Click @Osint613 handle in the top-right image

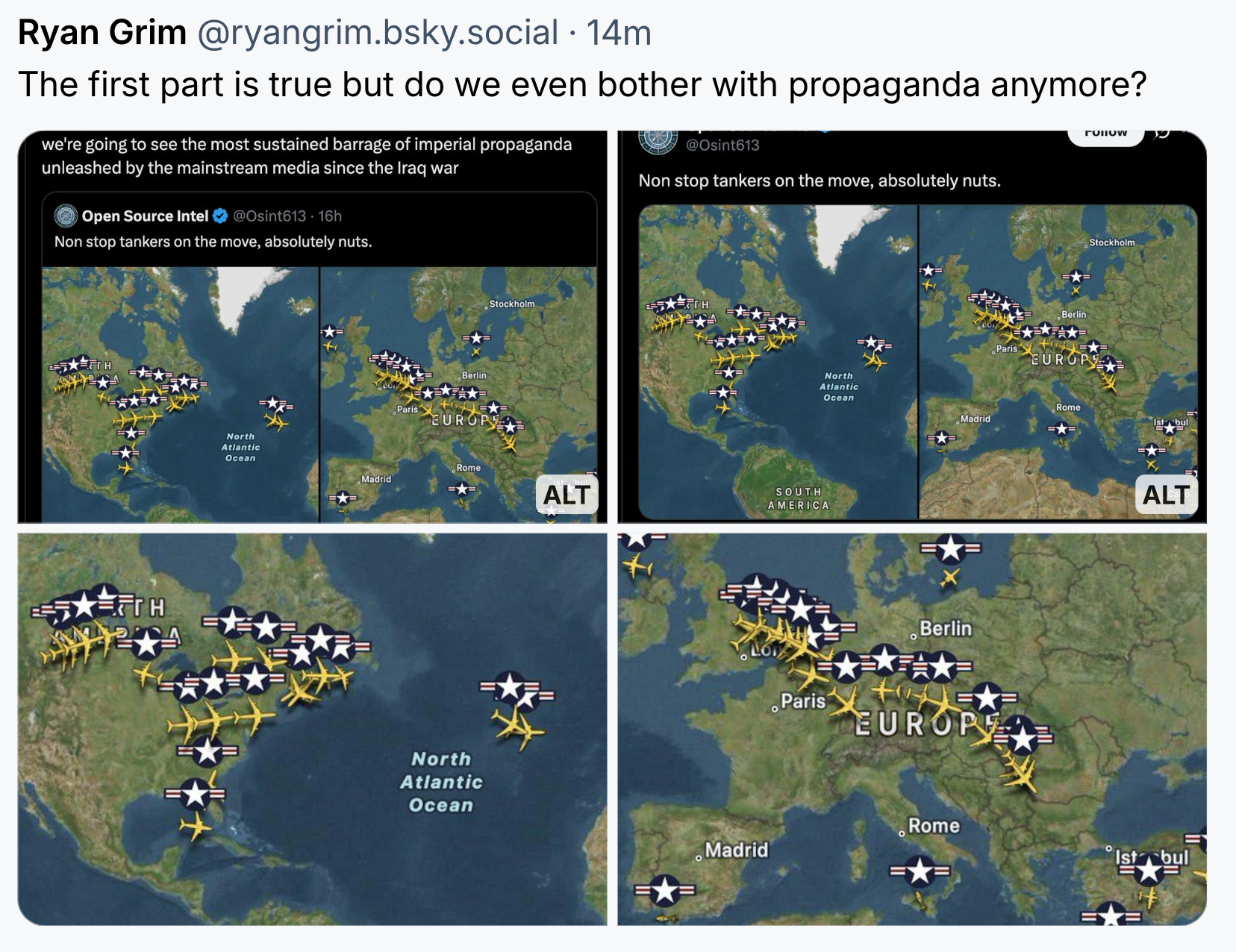722,145
